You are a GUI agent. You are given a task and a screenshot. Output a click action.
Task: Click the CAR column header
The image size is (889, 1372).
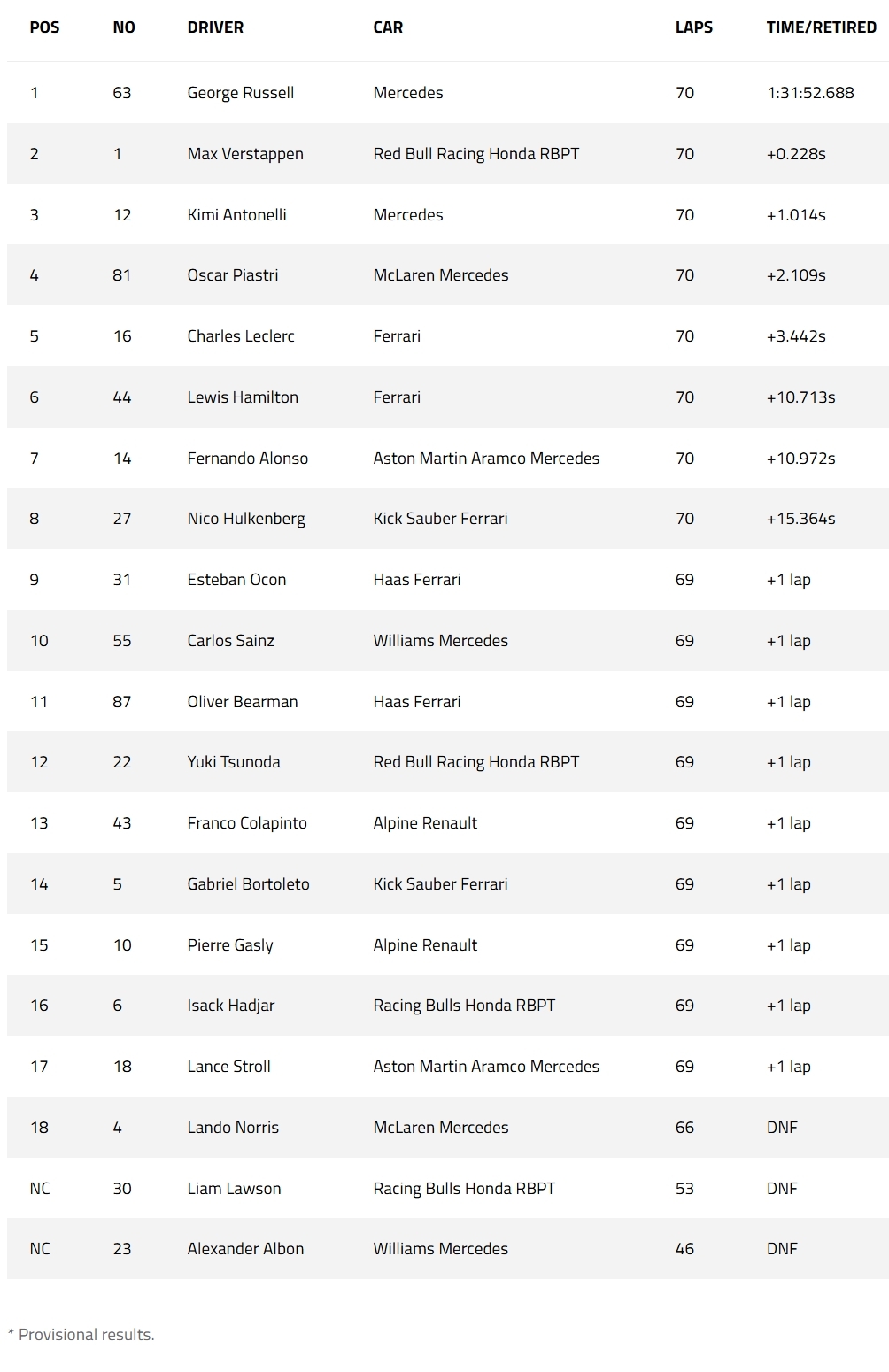[x=388, y=27]
